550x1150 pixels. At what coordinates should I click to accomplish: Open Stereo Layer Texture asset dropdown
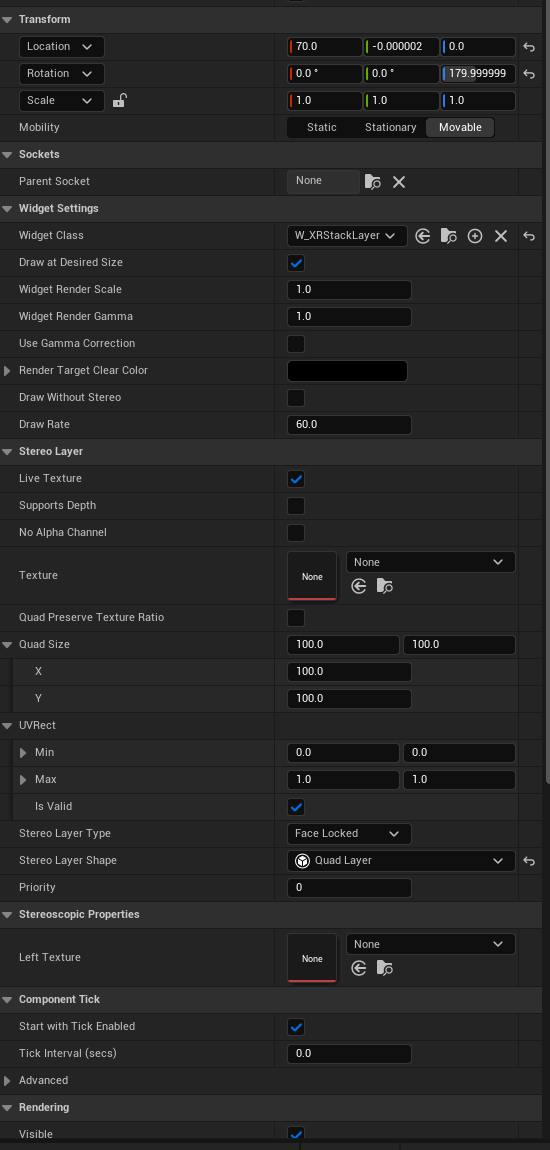[430, 563]
